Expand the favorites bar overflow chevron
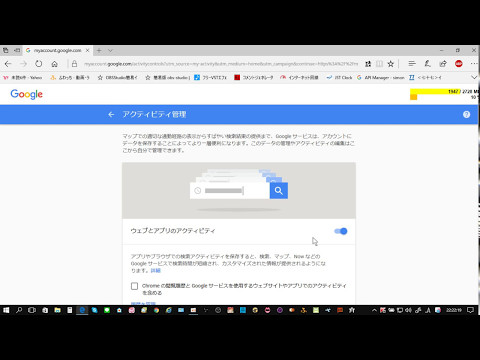The image size is (480, 360). click(474, 77)
